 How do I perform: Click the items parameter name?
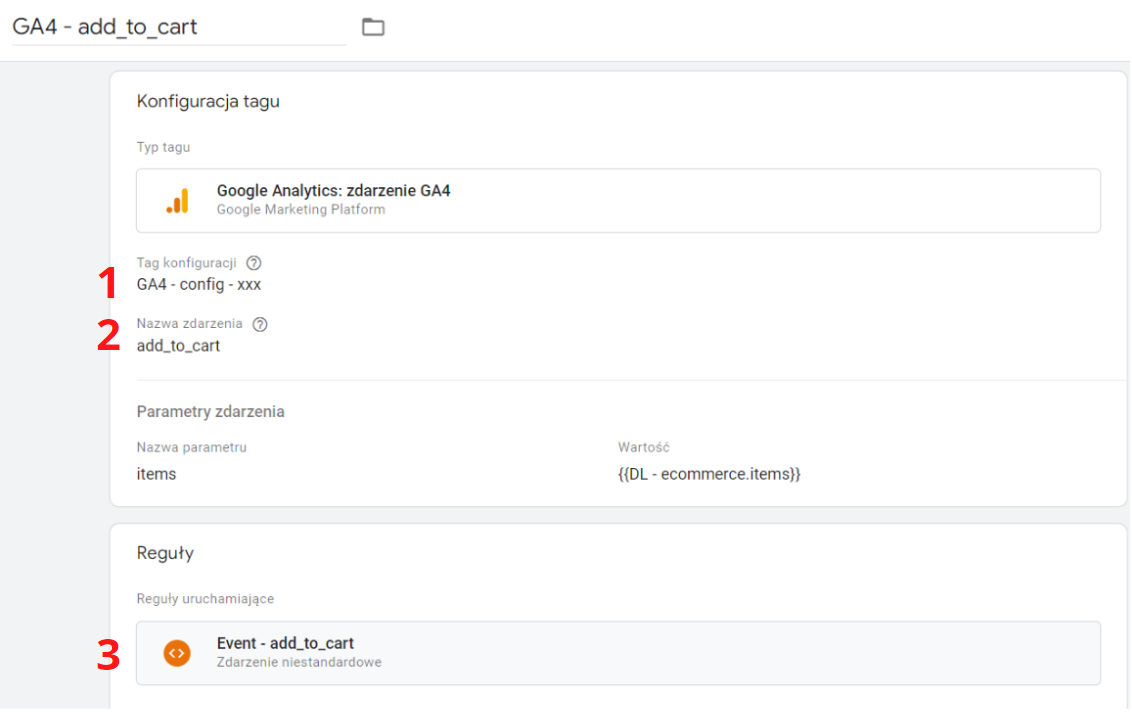(x=156, y=474)
